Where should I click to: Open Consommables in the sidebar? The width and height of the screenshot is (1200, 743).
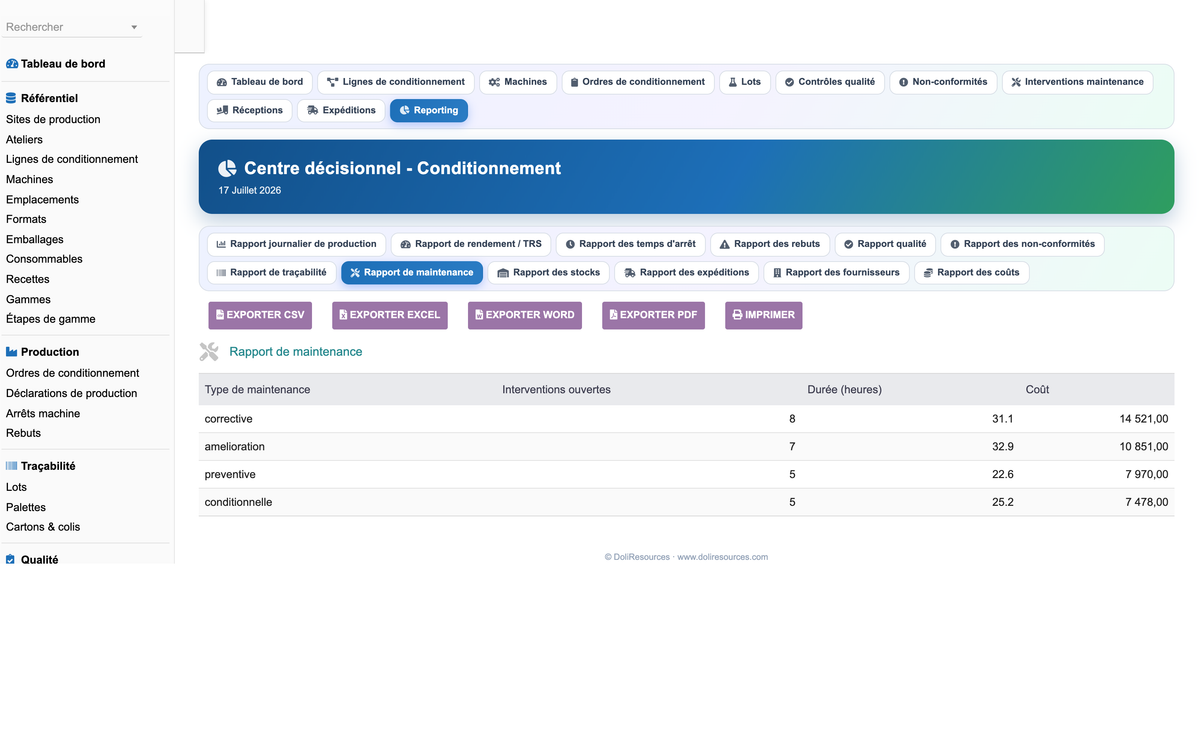[x=44, y=259]
